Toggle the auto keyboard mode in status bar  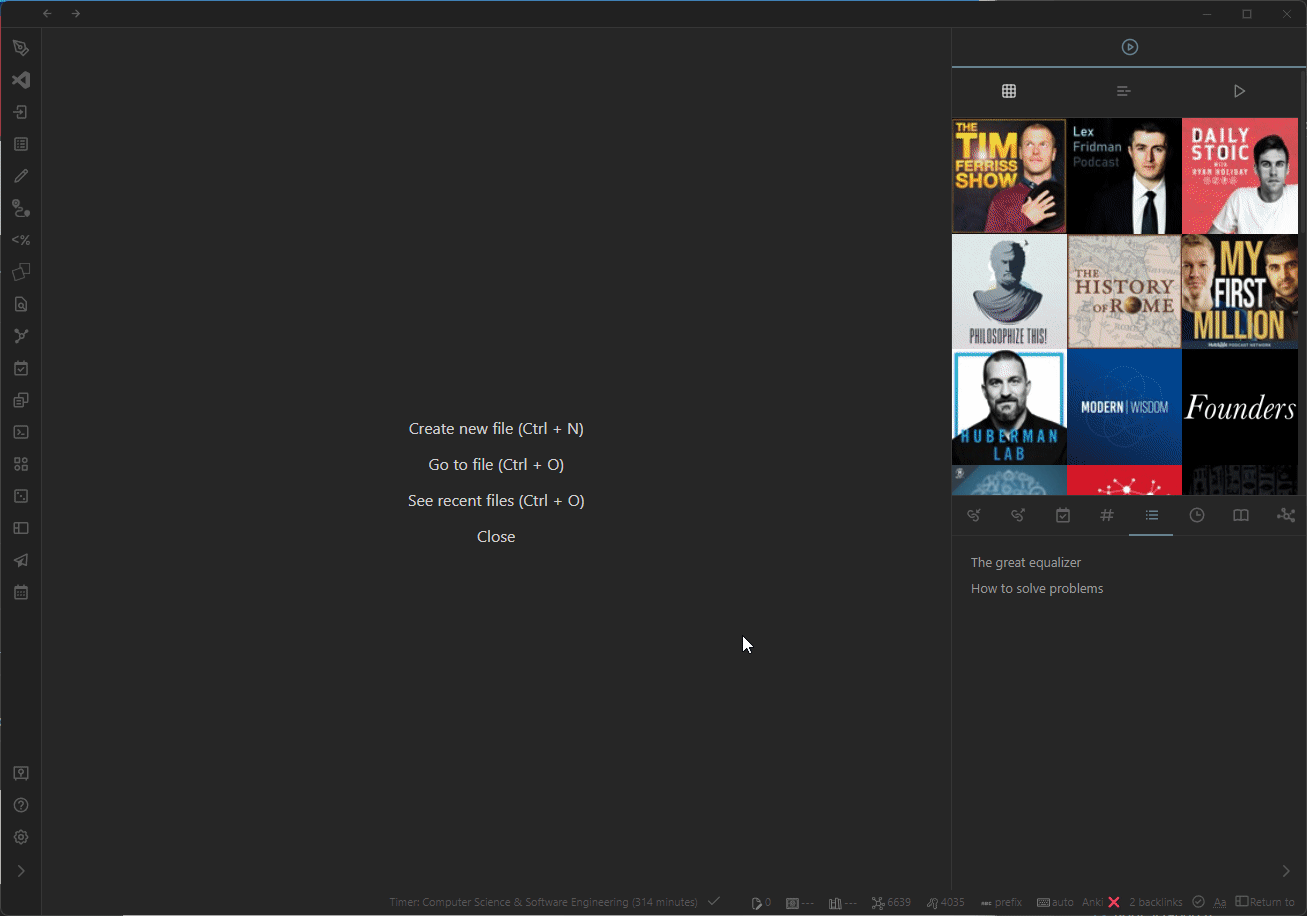[1055, 902]
